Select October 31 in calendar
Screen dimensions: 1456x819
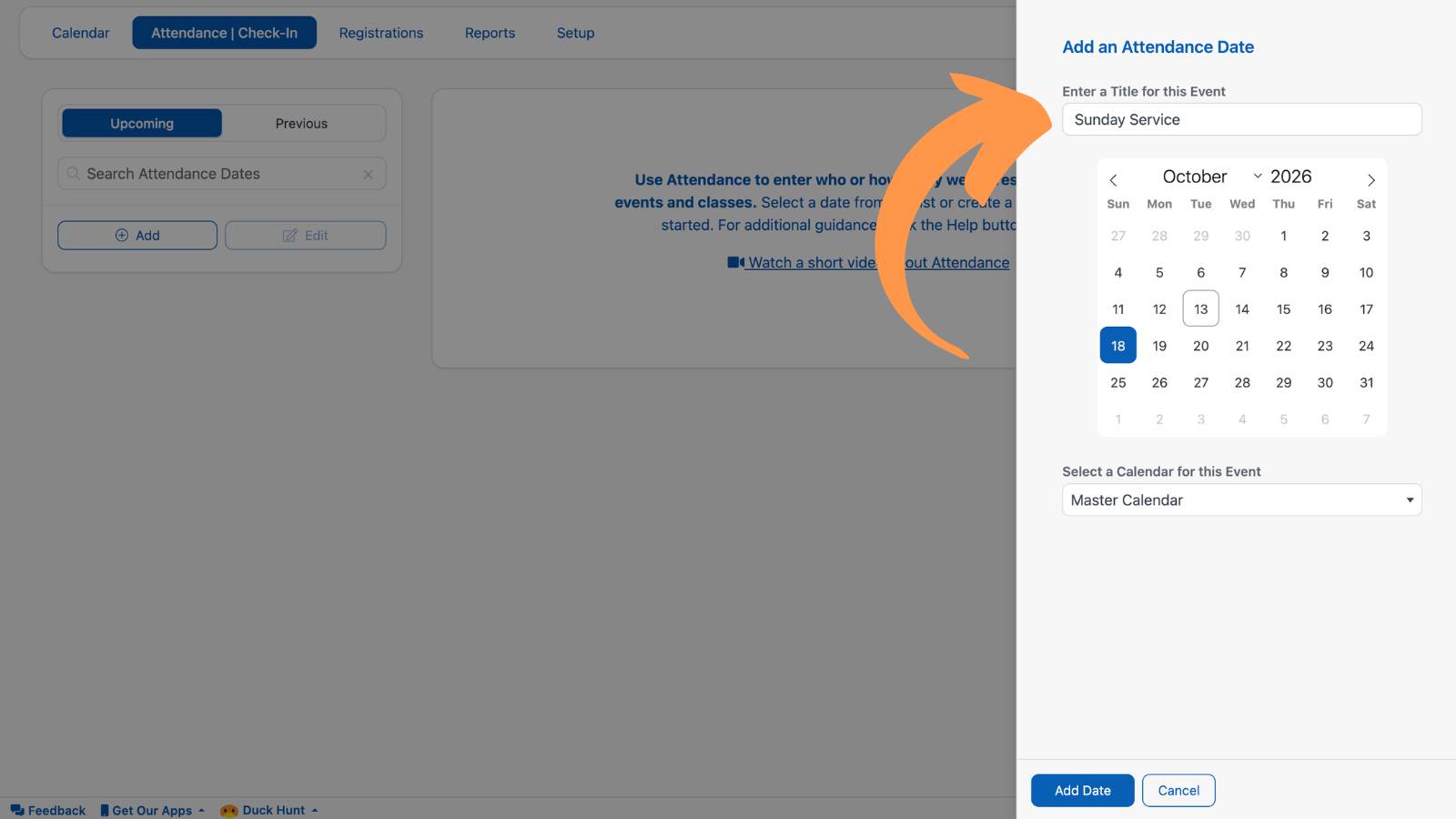click(1366, 383)
